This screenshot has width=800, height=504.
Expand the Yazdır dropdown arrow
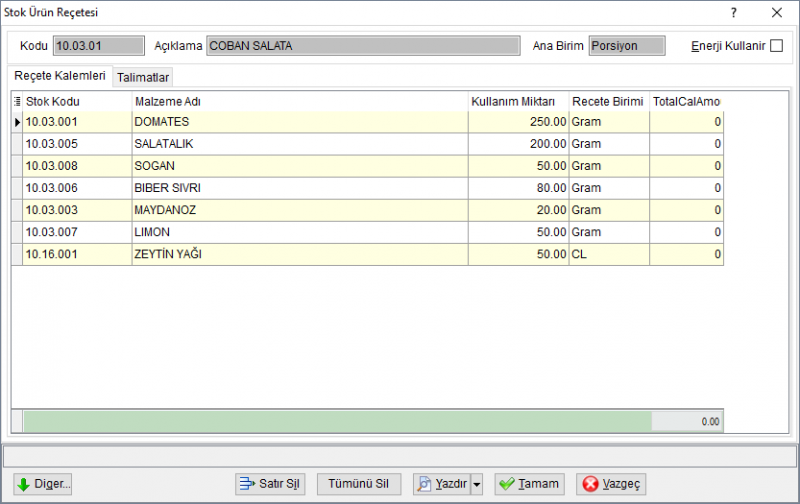tap(477, 484)
